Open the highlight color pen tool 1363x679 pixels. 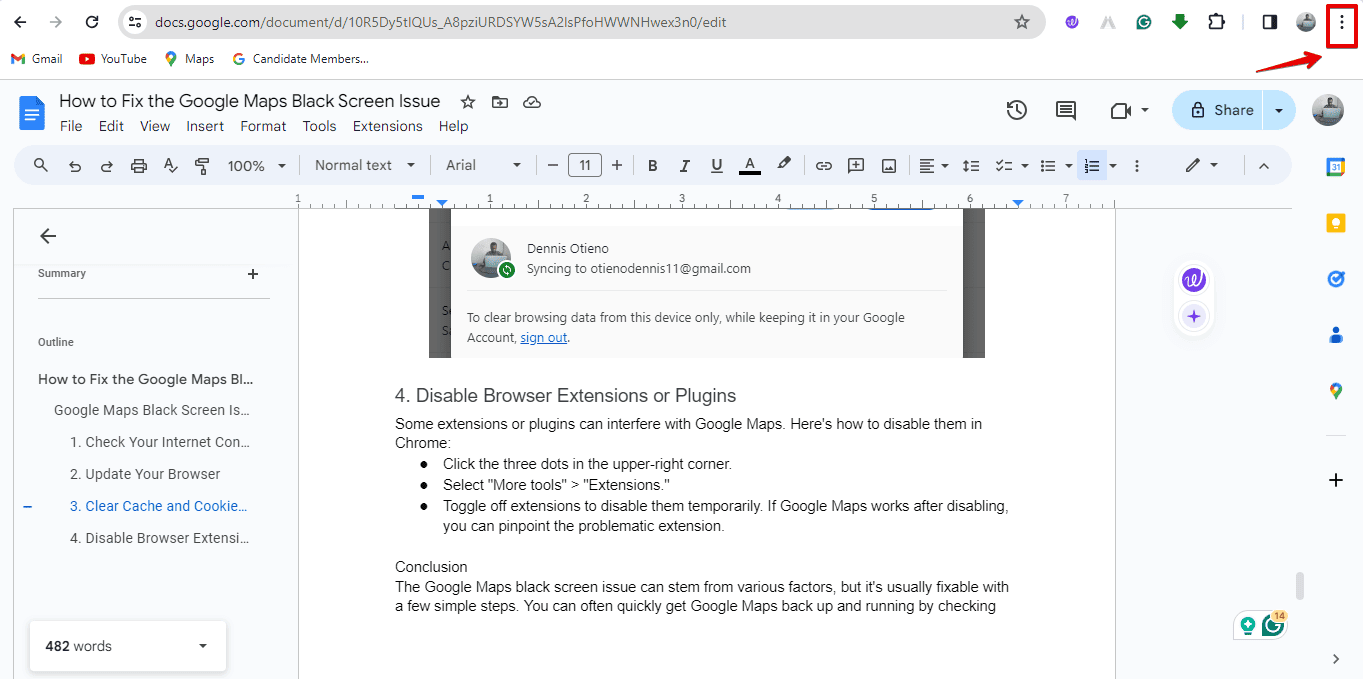point(784,165)
